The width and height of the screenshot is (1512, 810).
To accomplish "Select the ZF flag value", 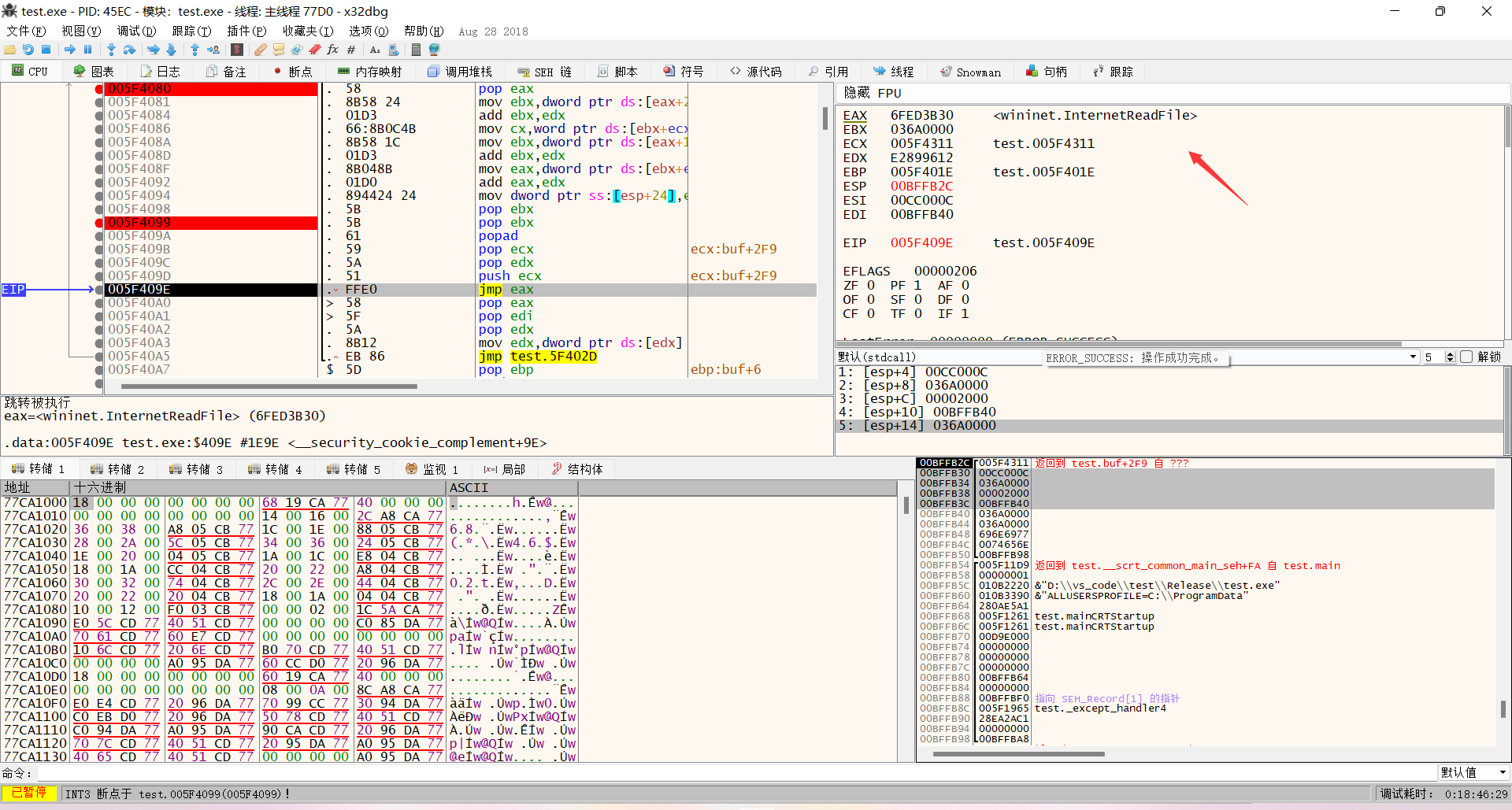I will [x=870, y=286].
